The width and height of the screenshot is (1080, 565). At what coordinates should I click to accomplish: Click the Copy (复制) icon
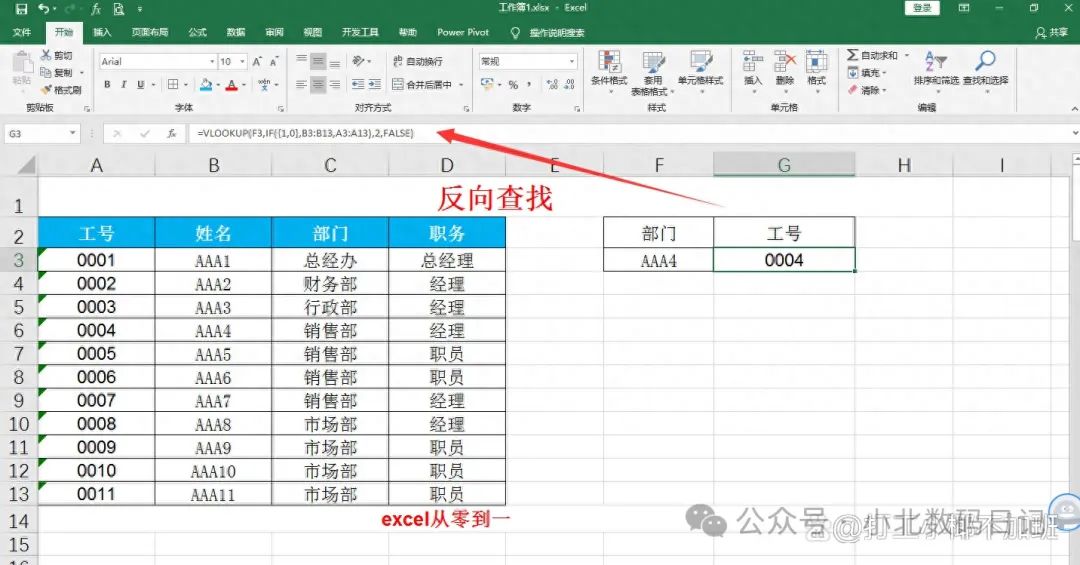pyautogui.click(x=46, y=72)
